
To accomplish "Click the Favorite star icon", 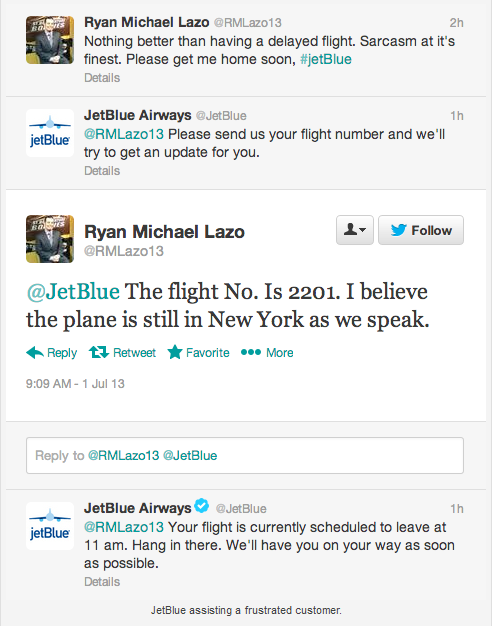I will coord(175,353).
